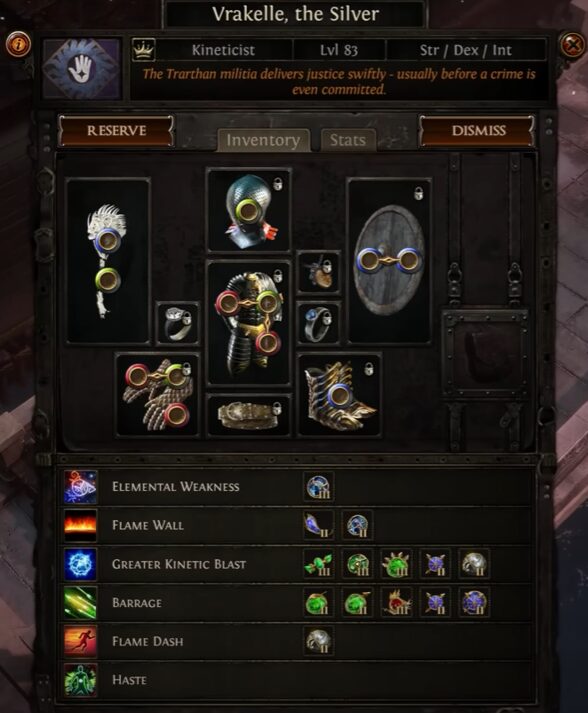Switch to the Stats tab
Image resolution: width=588 pixels, height=713 pixels.
point(348,140)
